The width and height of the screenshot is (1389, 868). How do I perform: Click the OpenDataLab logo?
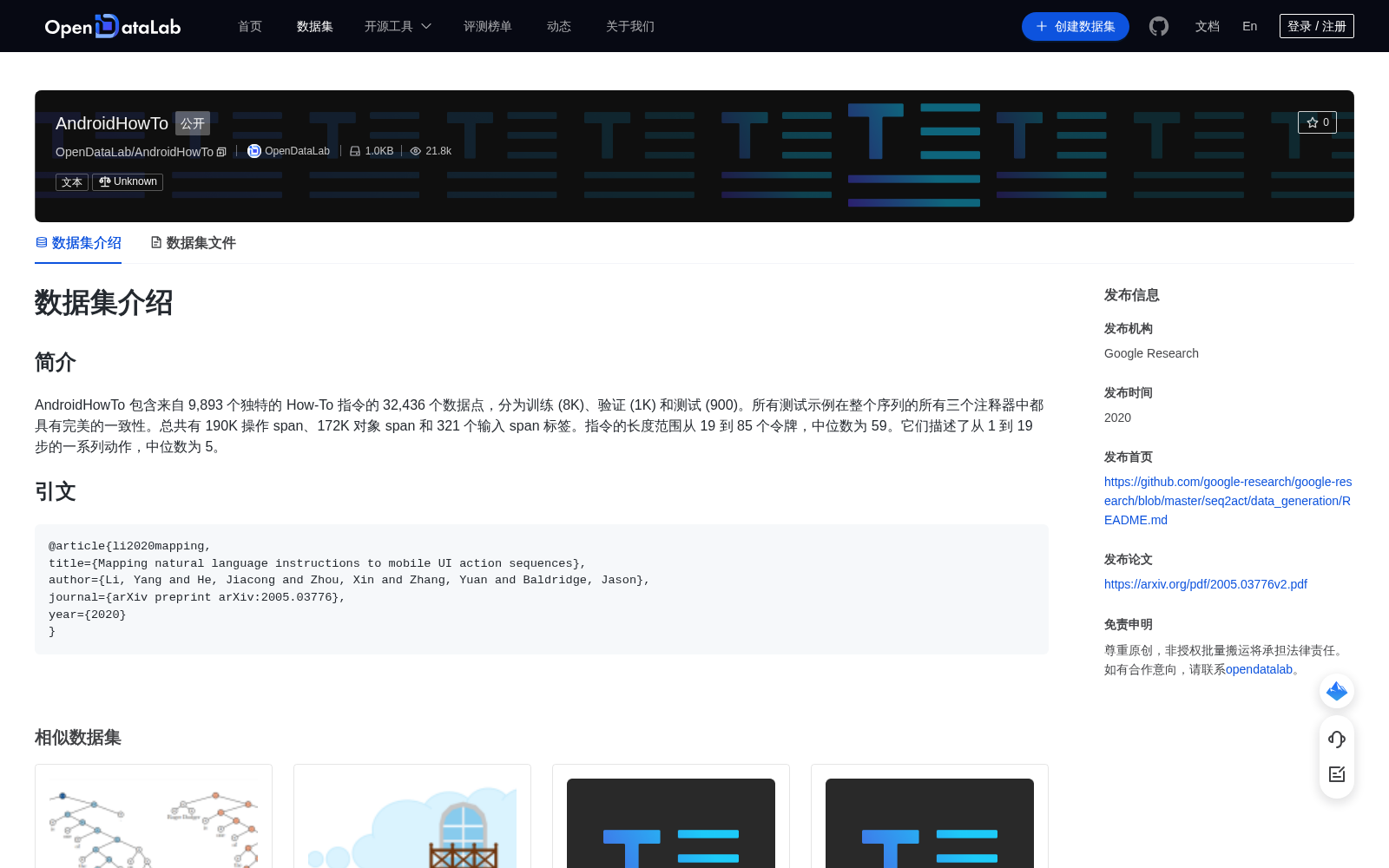point(113,26)
